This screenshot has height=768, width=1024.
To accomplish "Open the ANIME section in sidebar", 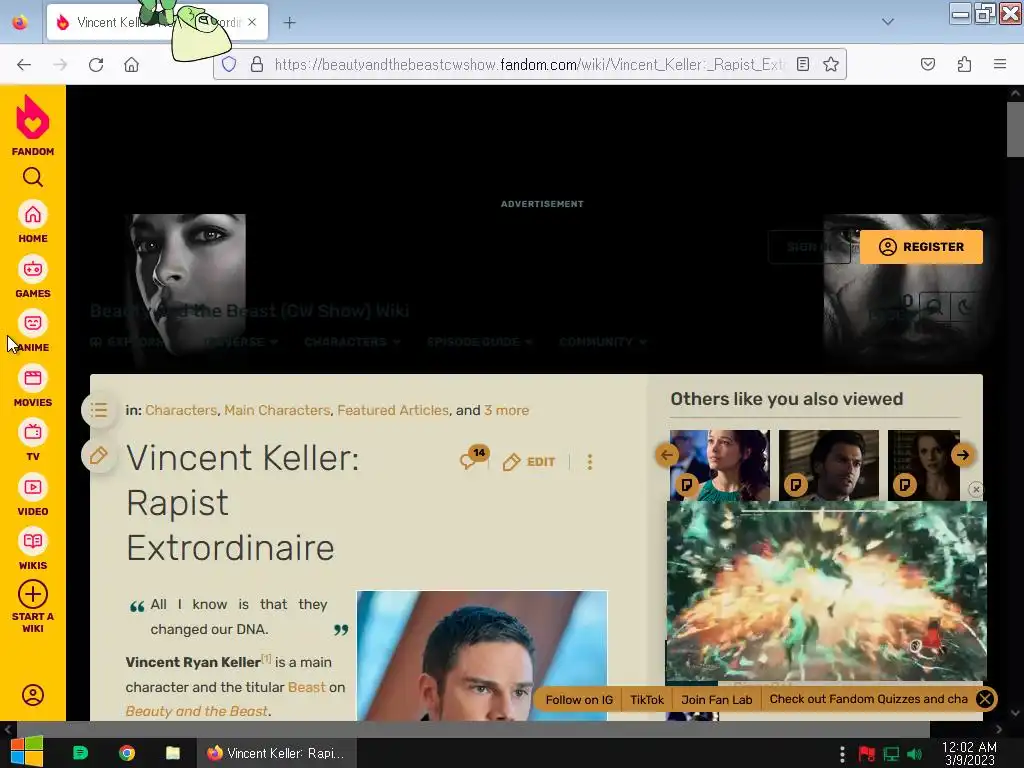I will [x=33, y=332].
